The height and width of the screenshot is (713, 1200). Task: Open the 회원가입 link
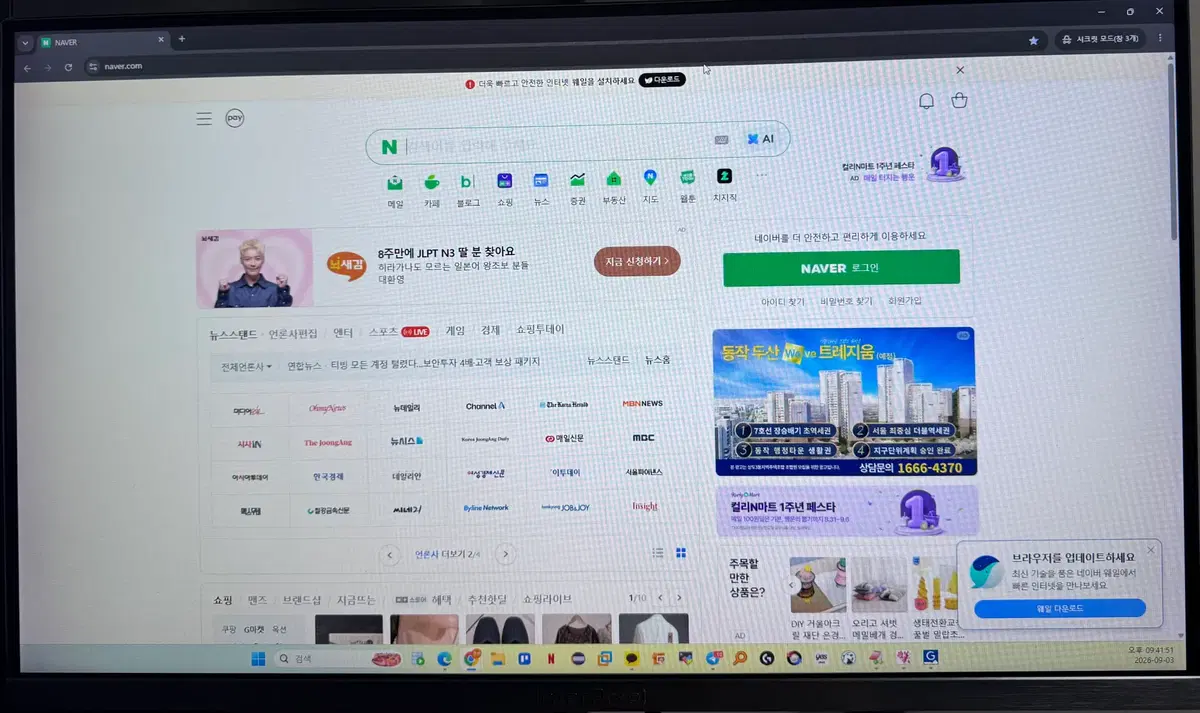[x=905, y=300]
